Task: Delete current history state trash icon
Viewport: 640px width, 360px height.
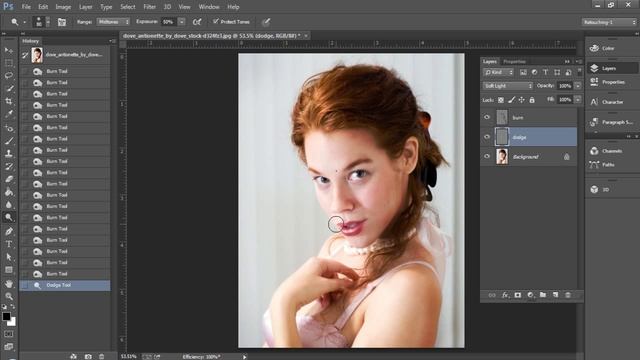Action: pyautogui.click(x=102, y=356)
